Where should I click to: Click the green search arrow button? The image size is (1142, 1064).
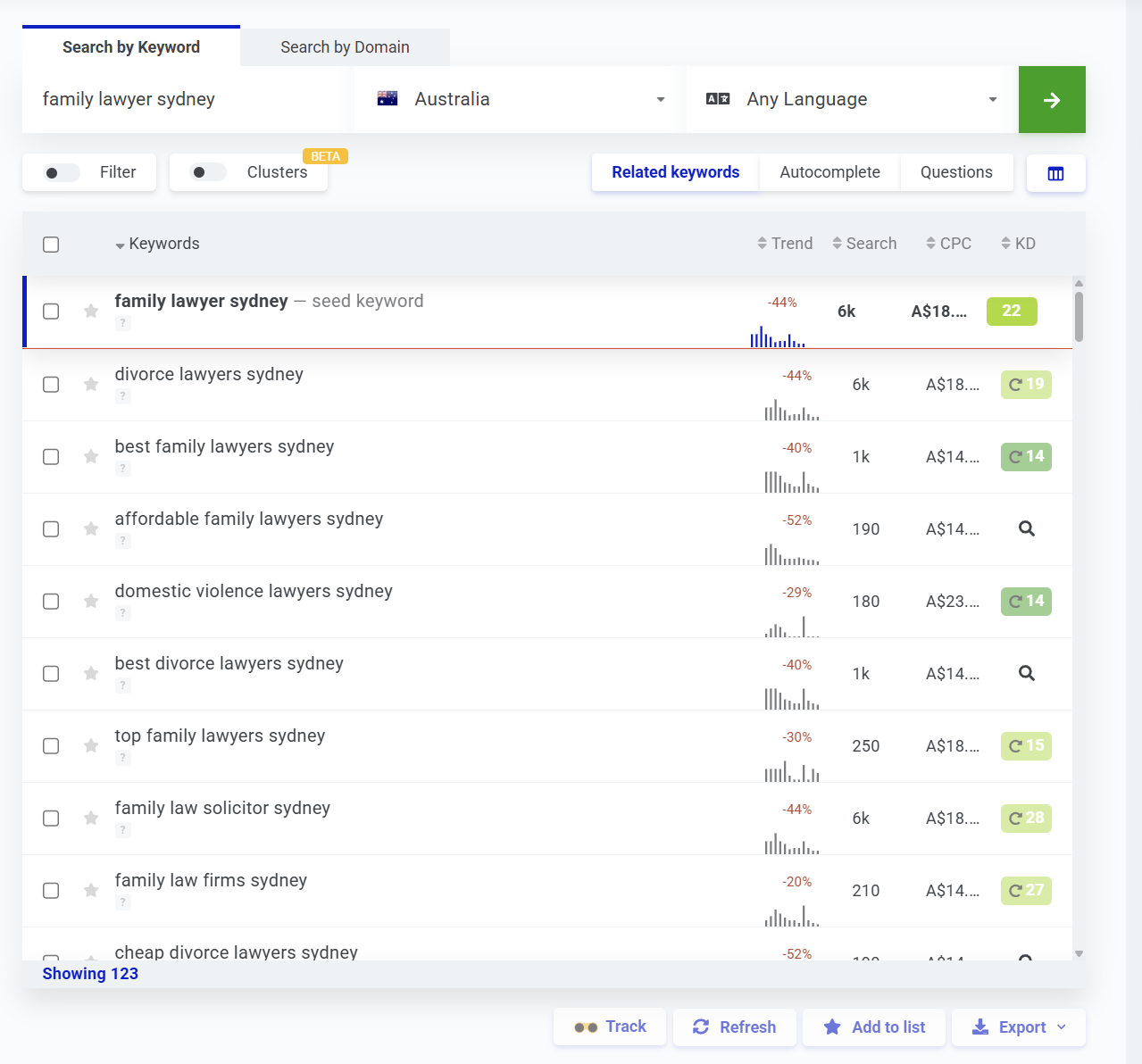pyautogui.click(x=1052, y=99)
